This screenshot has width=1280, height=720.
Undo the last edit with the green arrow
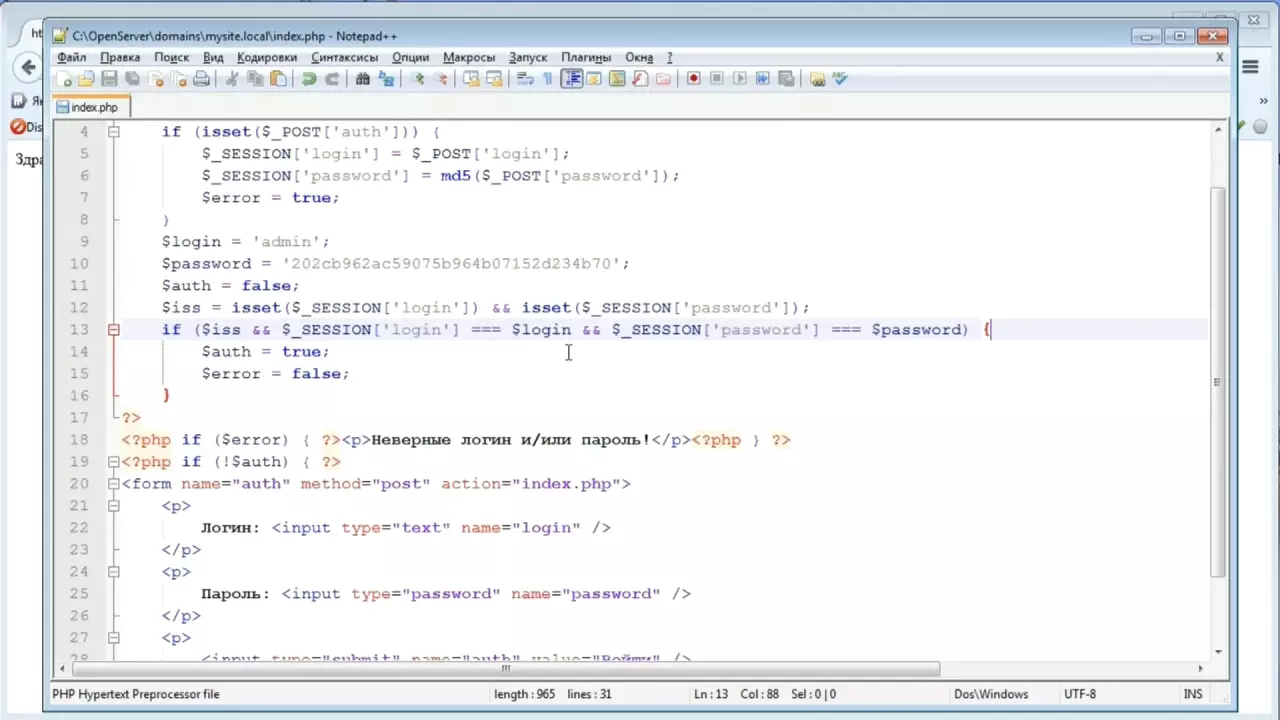[309, 79]
